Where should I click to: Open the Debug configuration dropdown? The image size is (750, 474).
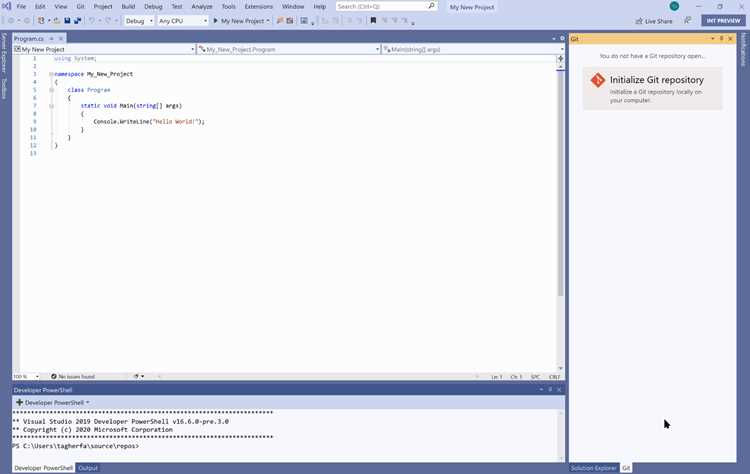pyautogui.click(x=139, y=21)
